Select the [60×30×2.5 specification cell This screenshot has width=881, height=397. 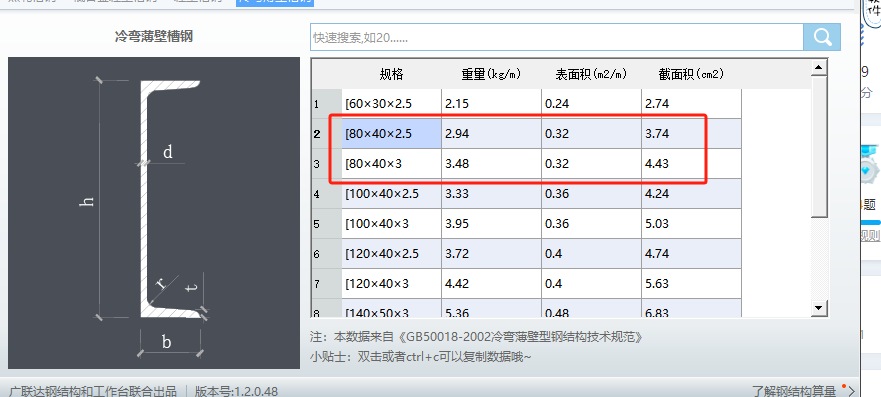[x=392, y=104]
